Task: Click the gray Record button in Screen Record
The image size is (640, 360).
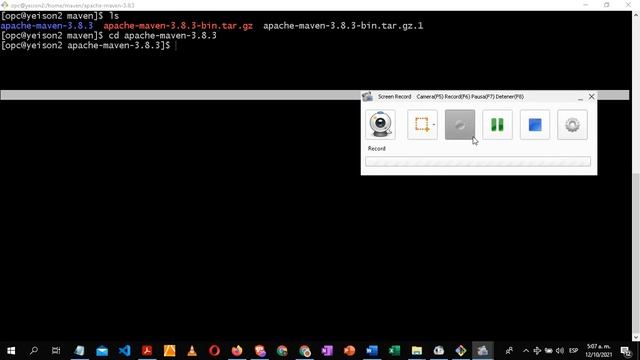Action: (460, 124)
